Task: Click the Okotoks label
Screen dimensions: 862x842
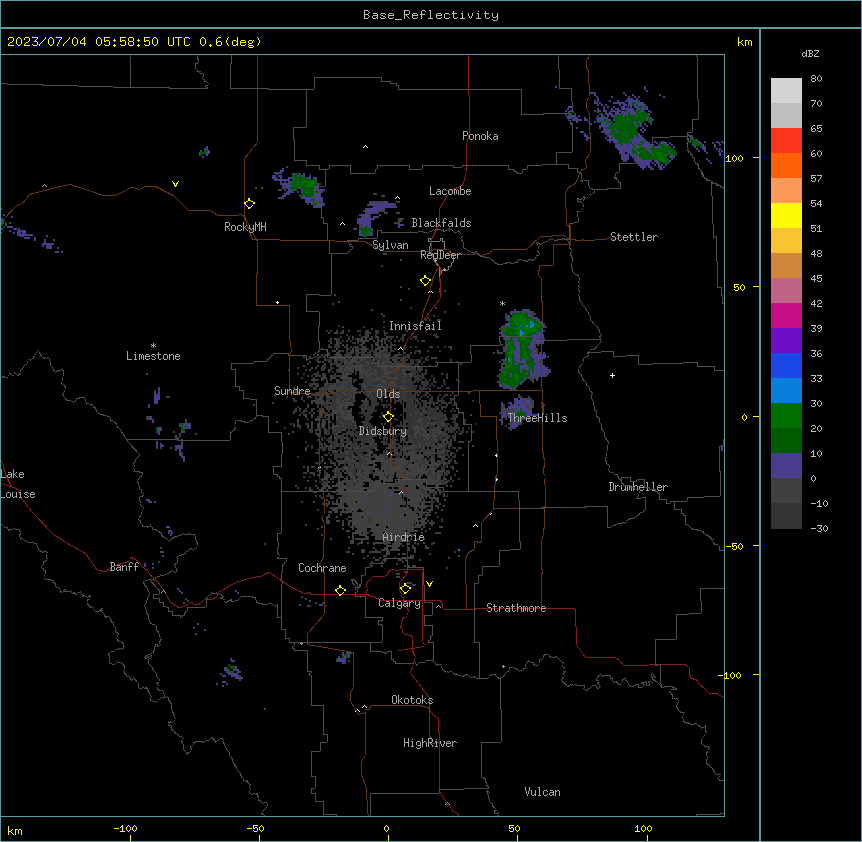Action: [412, 700]
